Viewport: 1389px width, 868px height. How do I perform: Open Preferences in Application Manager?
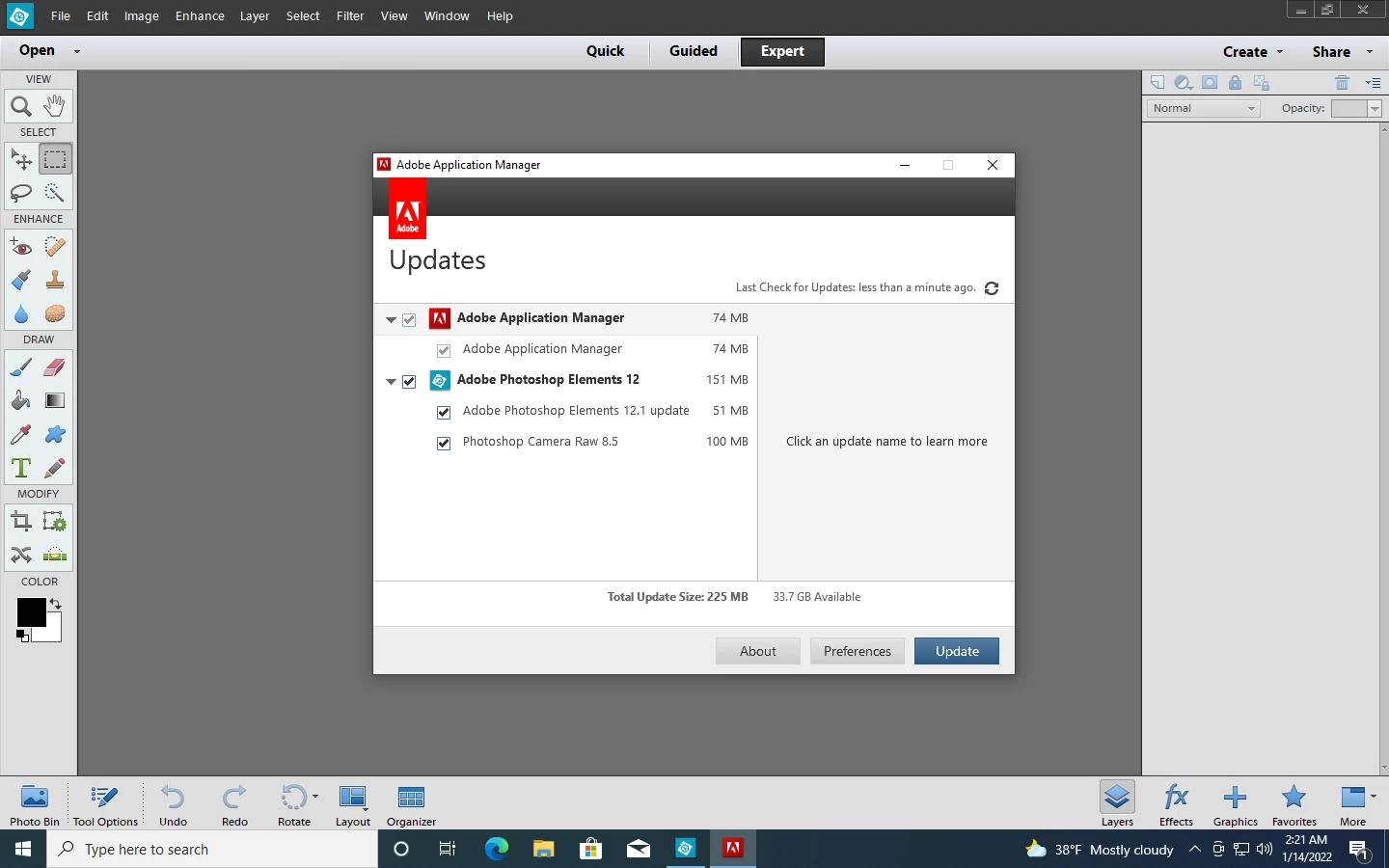(x=858, y=651)
